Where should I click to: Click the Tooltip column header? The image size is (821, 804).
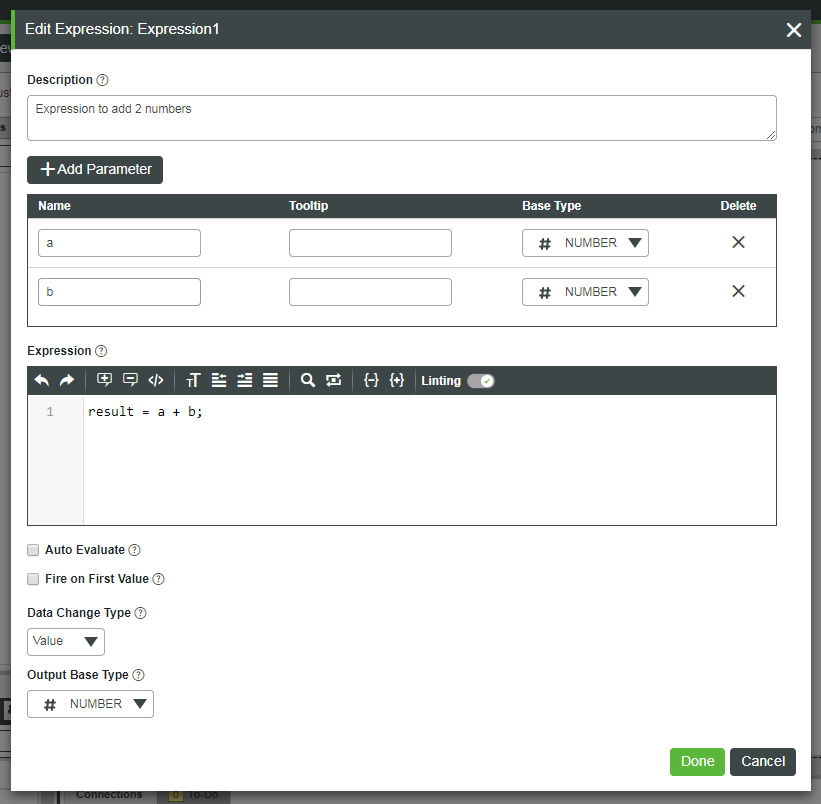(308, 206)
